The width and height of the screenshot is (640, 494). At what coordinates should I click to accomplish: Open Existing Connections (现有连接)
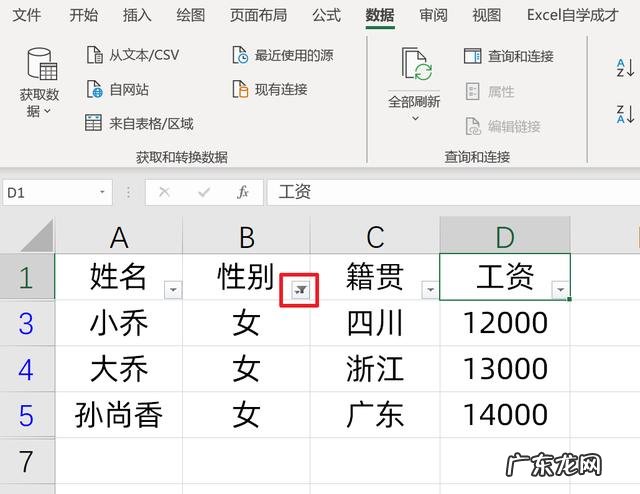click(240, 89)
